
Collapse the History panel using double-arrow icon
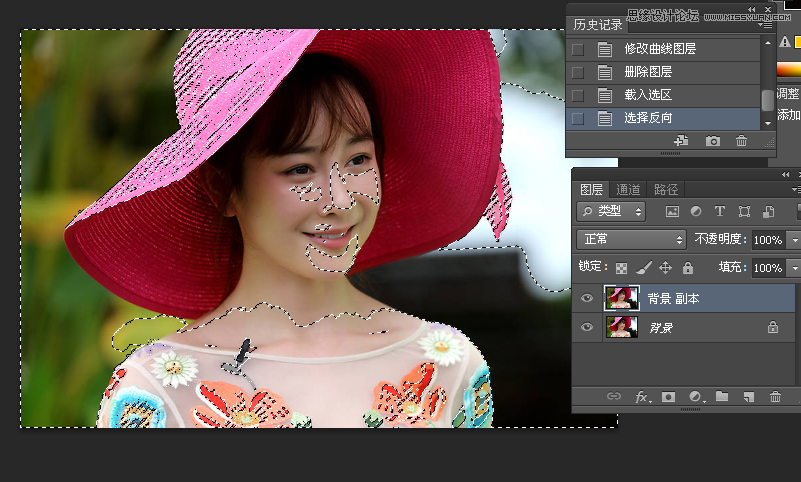point(751,9)
